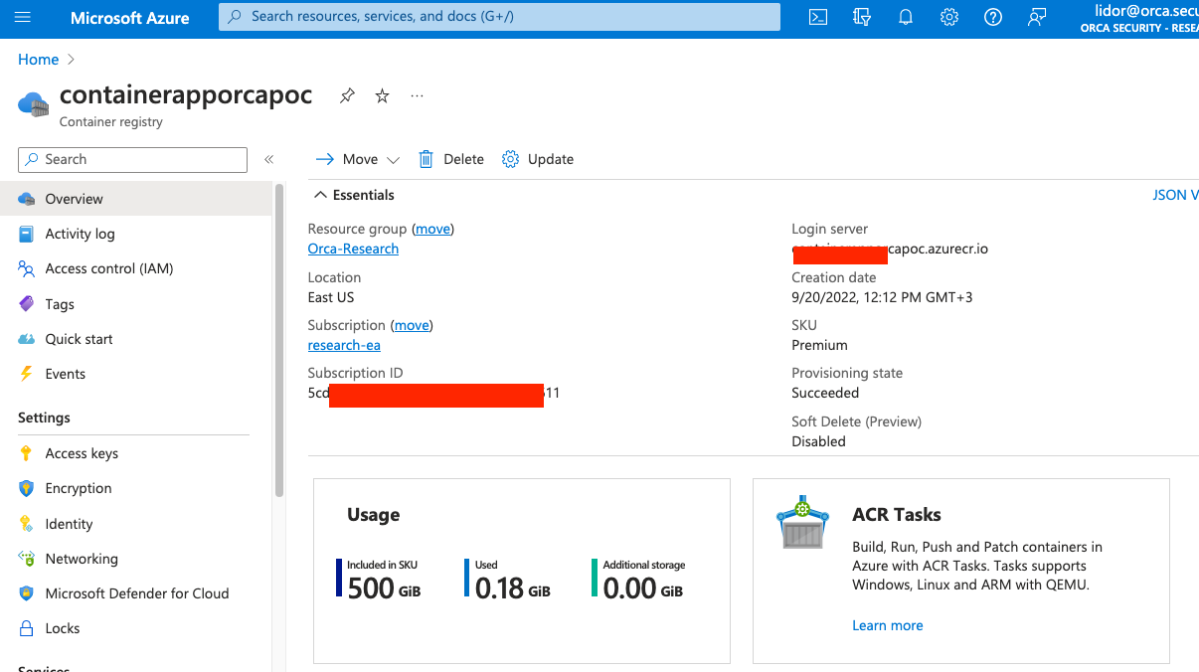The height and width of the screenshot is (672, 1199).
Task: Click the Overview cloud icon in sidebar
Action: (x=27, y=199)
